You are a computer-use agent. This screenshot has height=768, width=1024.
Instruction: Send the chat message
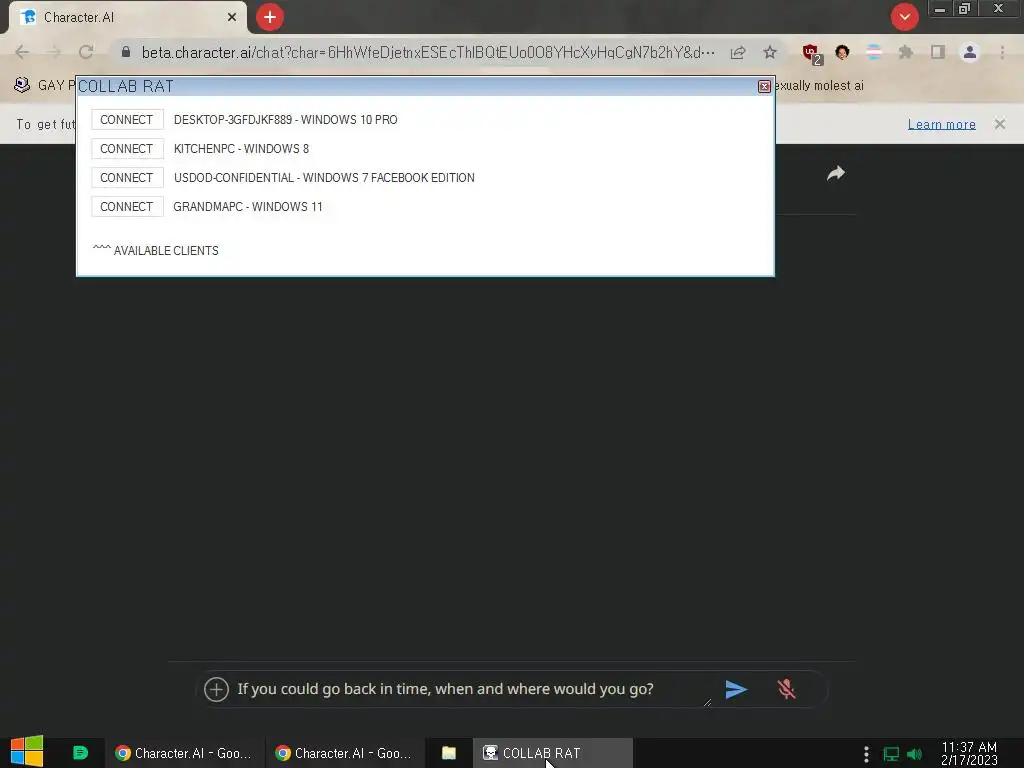pyautogui.click(x=736, y=689)
